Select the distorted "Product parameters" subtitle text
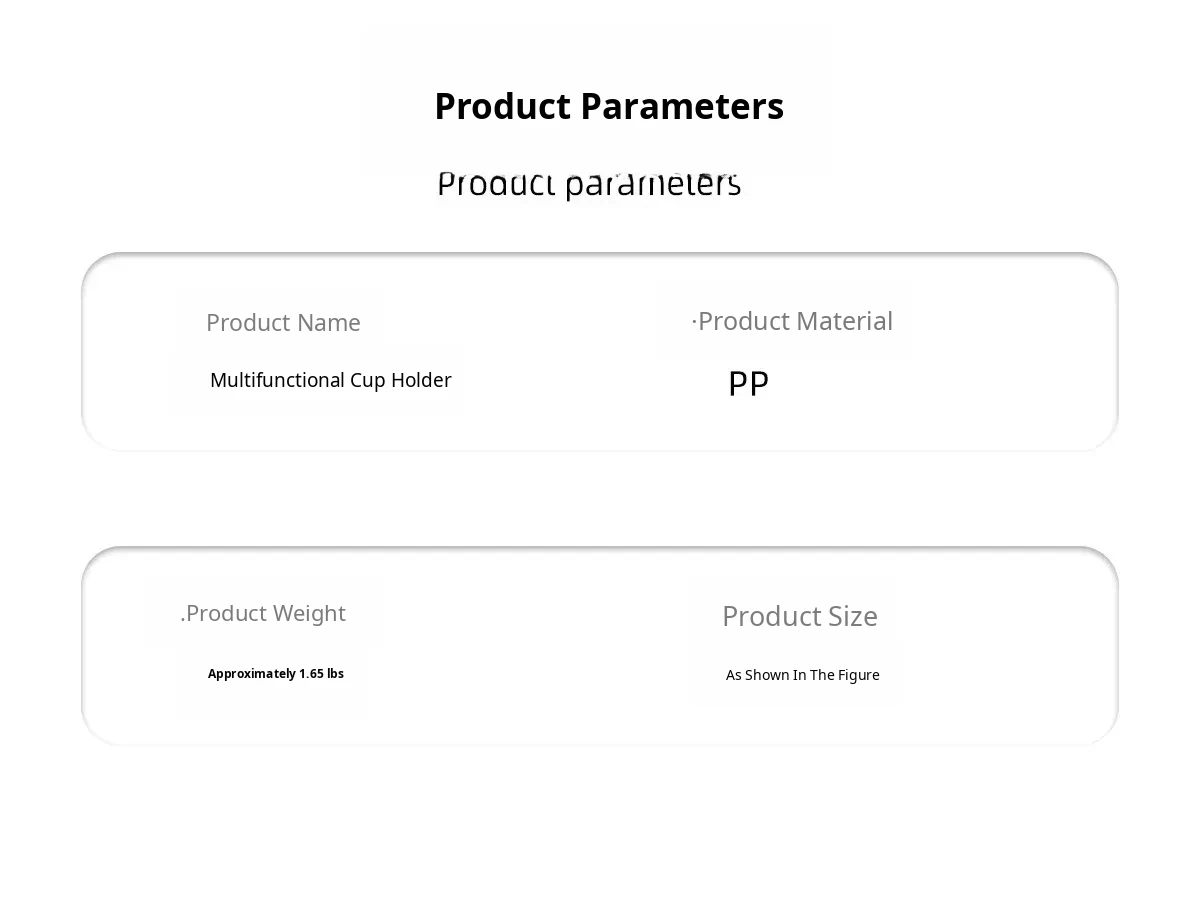Screen dimensions: 1200x897 coord(589,184)
